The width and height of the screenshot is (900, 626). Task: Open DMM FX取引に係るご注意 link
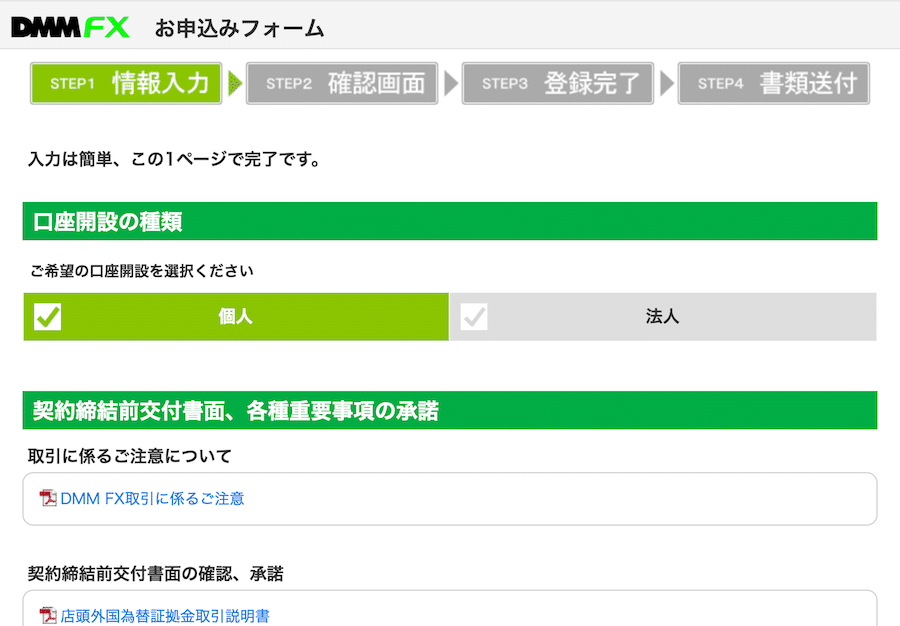(x=152, y=499)
